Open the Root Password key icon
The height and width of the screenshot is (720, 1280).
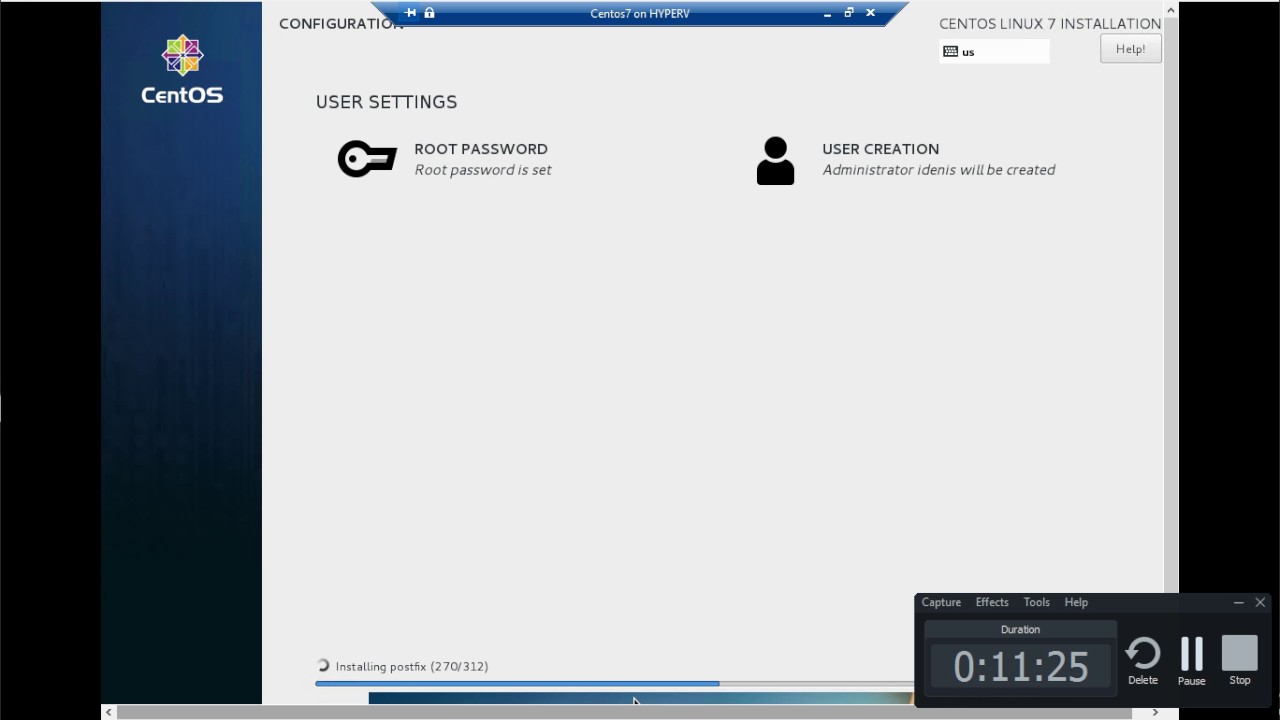(x=367, y=159)
